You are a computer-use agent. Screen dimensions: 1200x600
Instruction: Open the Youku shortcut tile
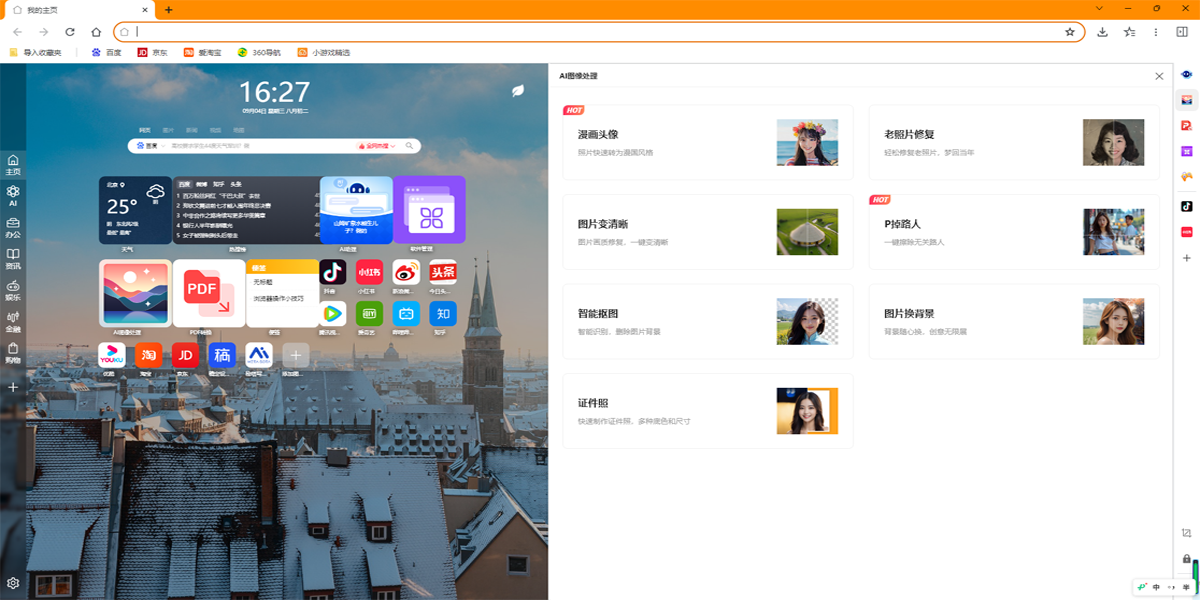point(112,355)
